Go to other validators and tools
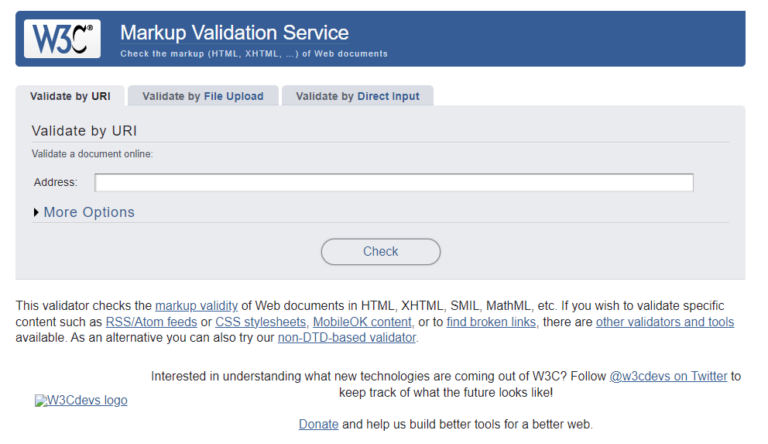Viewport: 768px width, 444px height. [x=665, y=322]
